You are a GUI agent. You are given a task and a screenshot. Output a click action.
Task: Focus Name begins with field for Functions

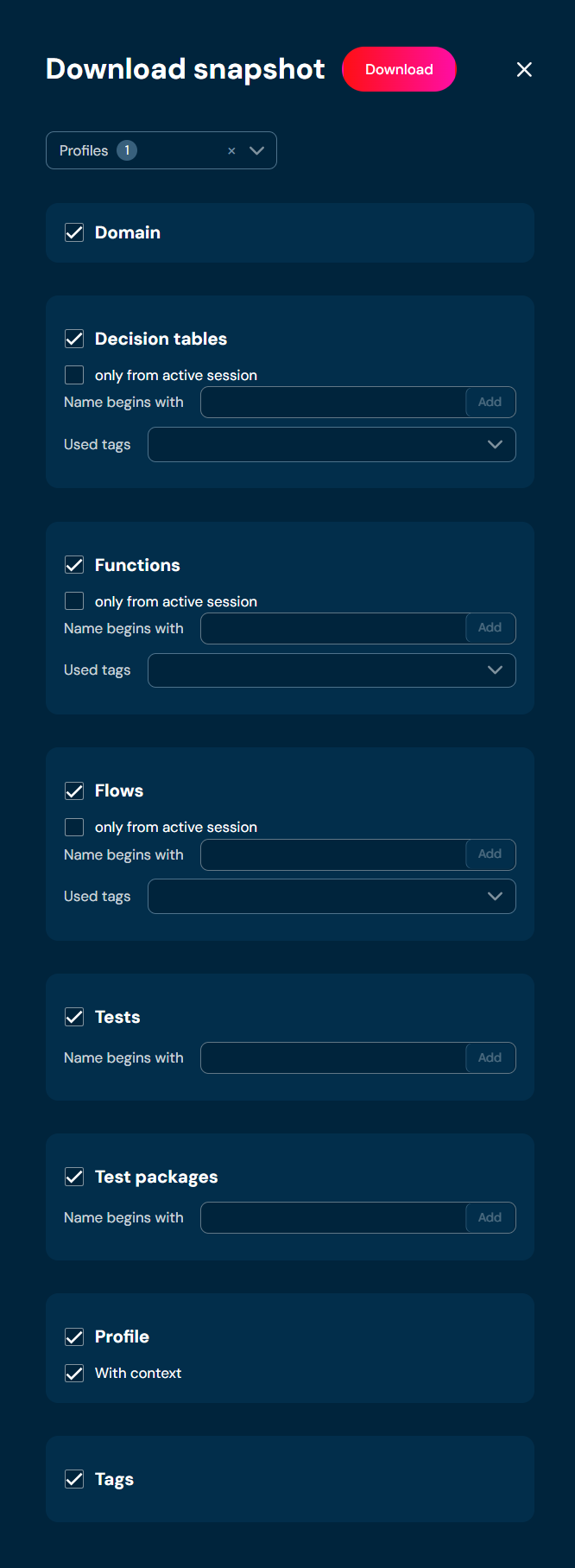click(x=333, y=629)
